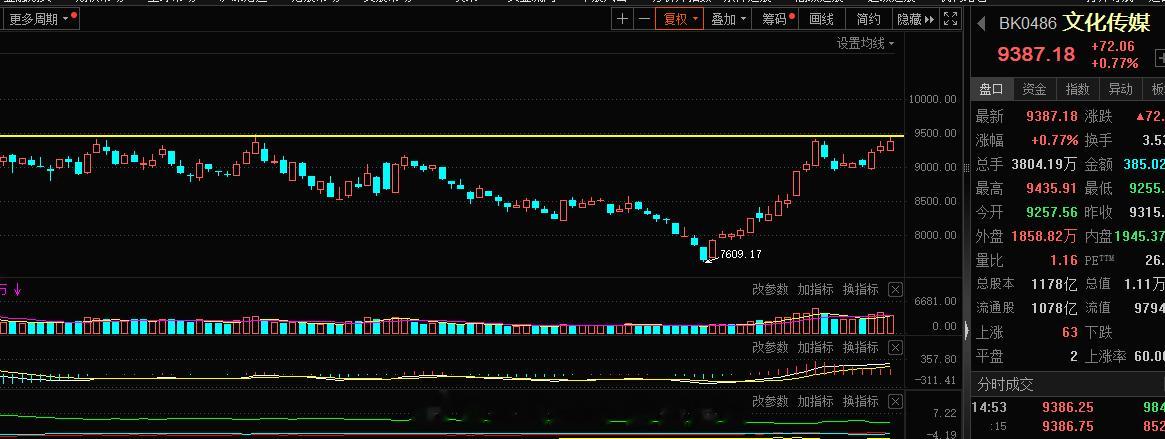
Task: Click the 文化传媒 sector title
Action: point(1106,23)
